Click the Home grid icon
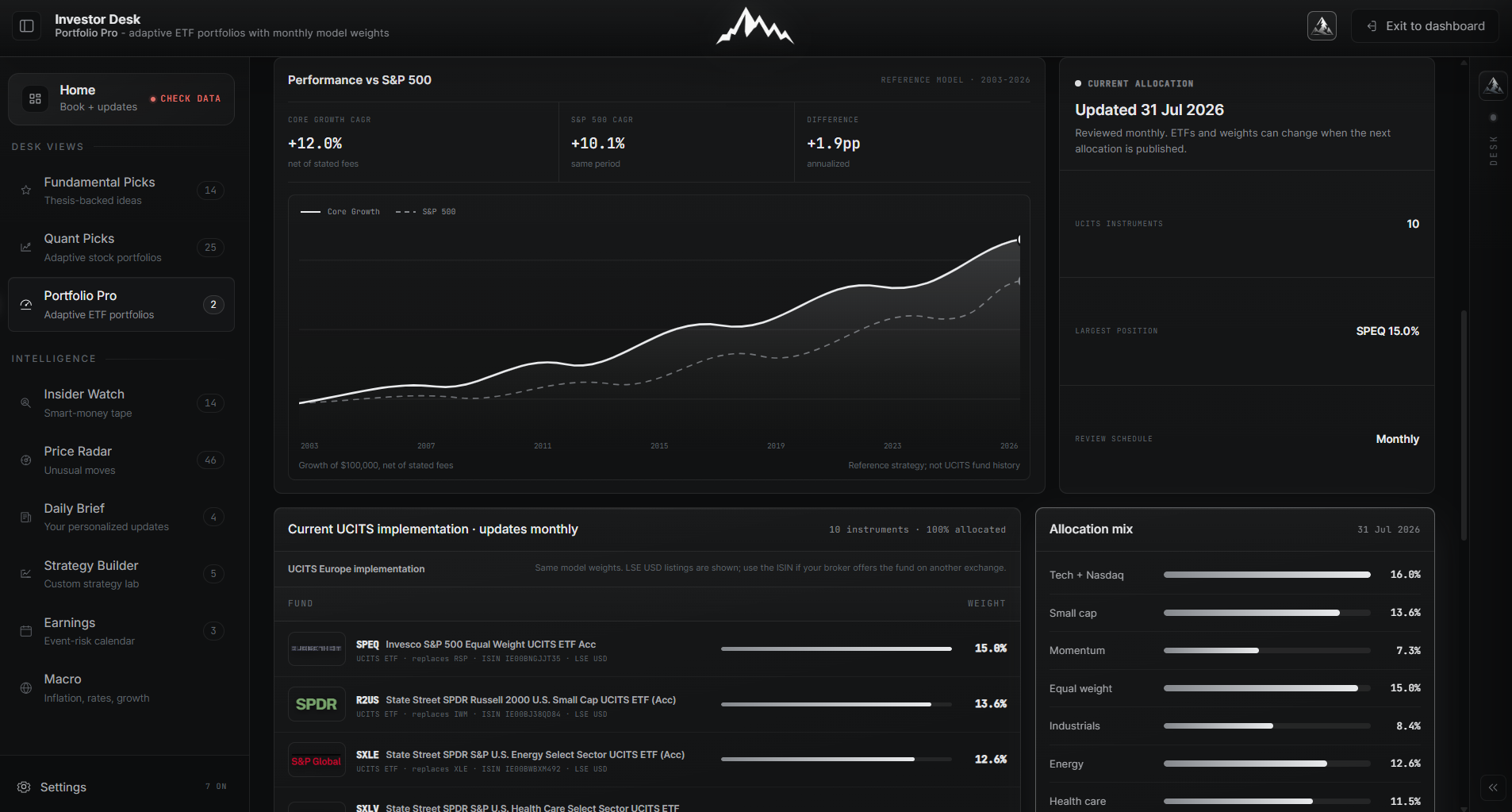 click(35, 98)
